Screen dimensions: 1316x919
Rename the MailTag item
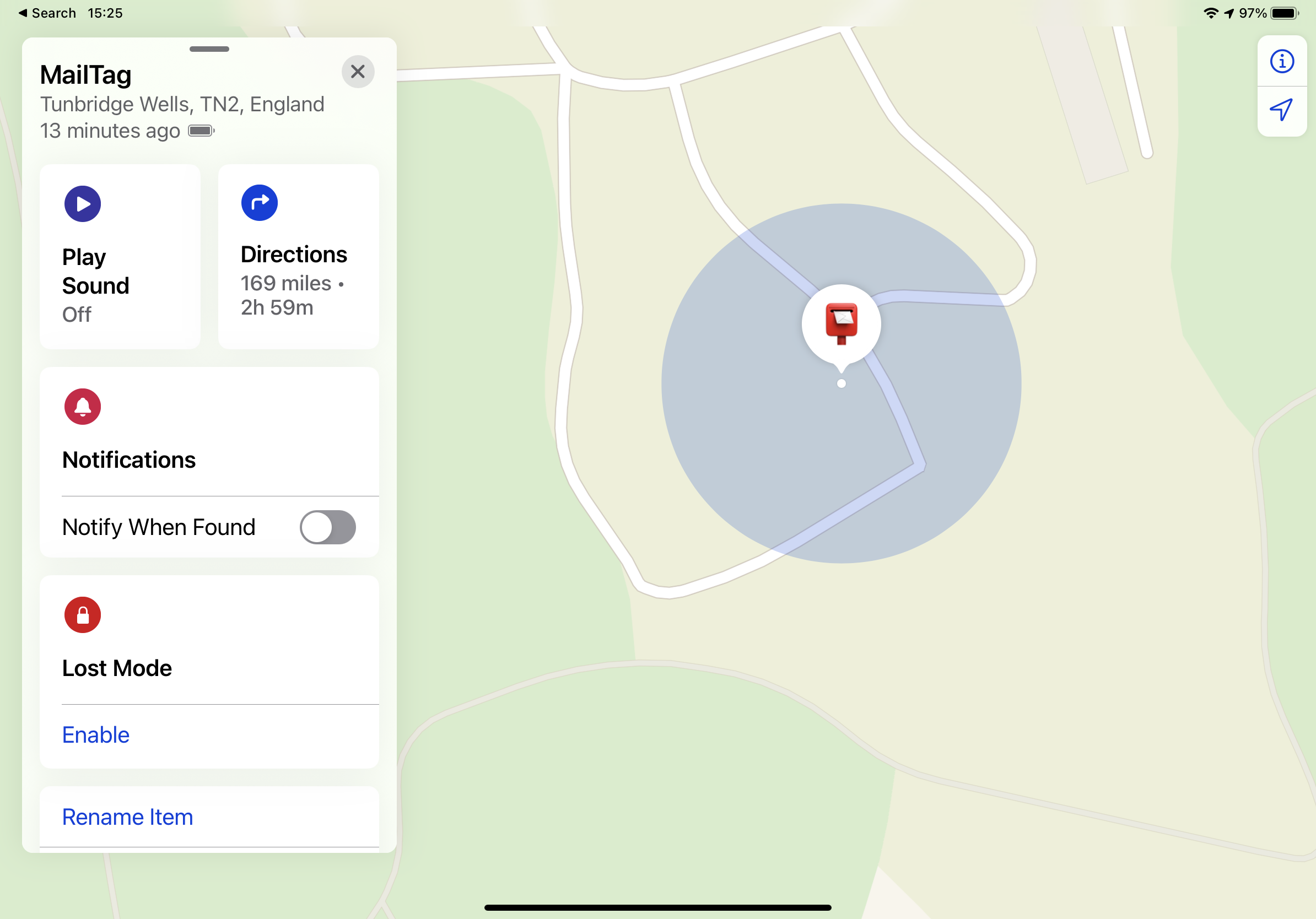(128, 816)
